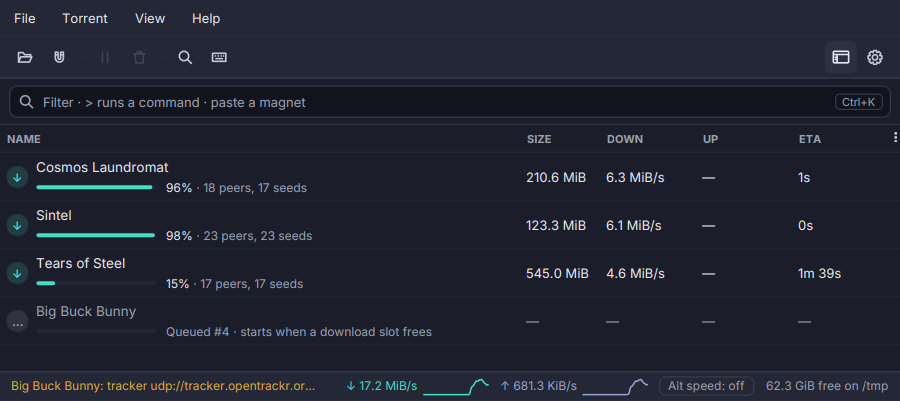Click Sintel 0s ETA value
The height and width of the screenshot is (401, 900).
coord(806,226)
